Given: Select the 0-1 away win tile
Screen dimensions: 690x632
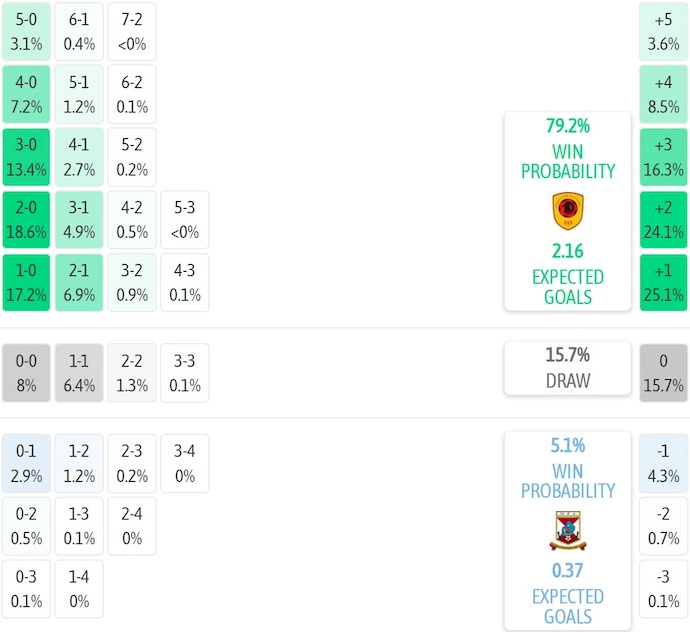Looking at the screenshot, I should pyautogui.click(x=26, y=463).
